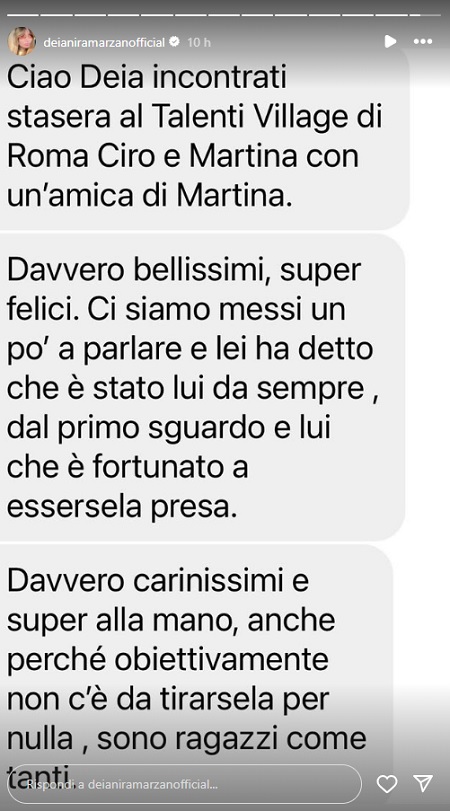Image resolution: width=450 pixels, height=811 pixels.
Task: Click the 'sono ragazzi come' text
Action: [232, 738]
